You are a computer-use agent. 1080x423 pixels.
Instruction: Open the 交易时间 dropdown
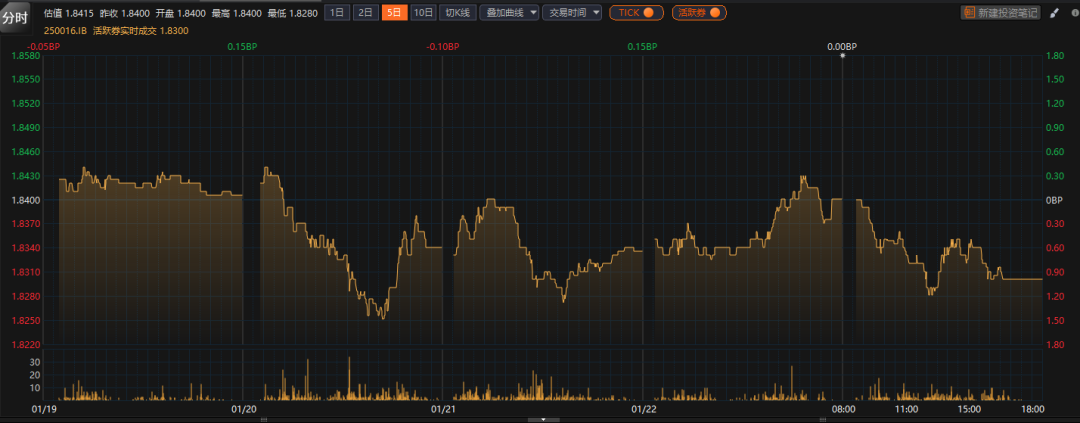tap(574, 13)
